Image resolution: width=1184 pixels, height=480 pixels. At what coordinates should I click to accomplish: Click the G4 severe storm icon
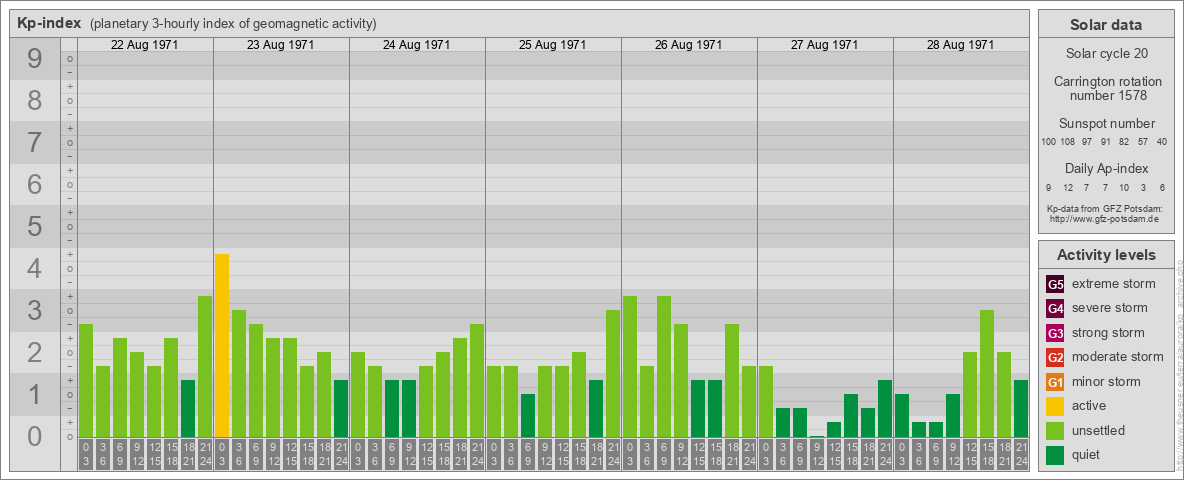[1055, 308]
